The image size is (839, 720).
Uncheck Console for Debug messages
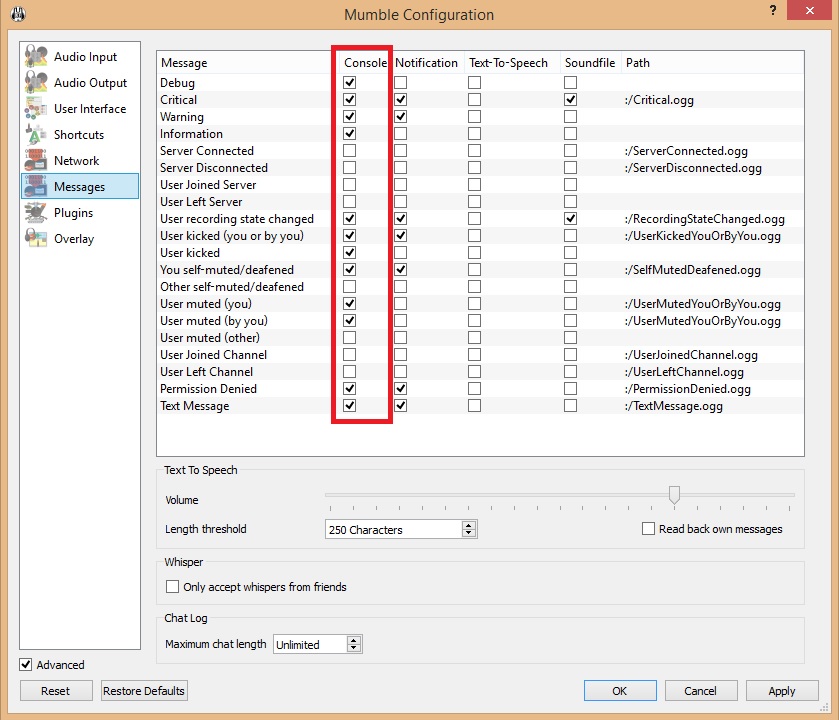[x=349, y=82]
